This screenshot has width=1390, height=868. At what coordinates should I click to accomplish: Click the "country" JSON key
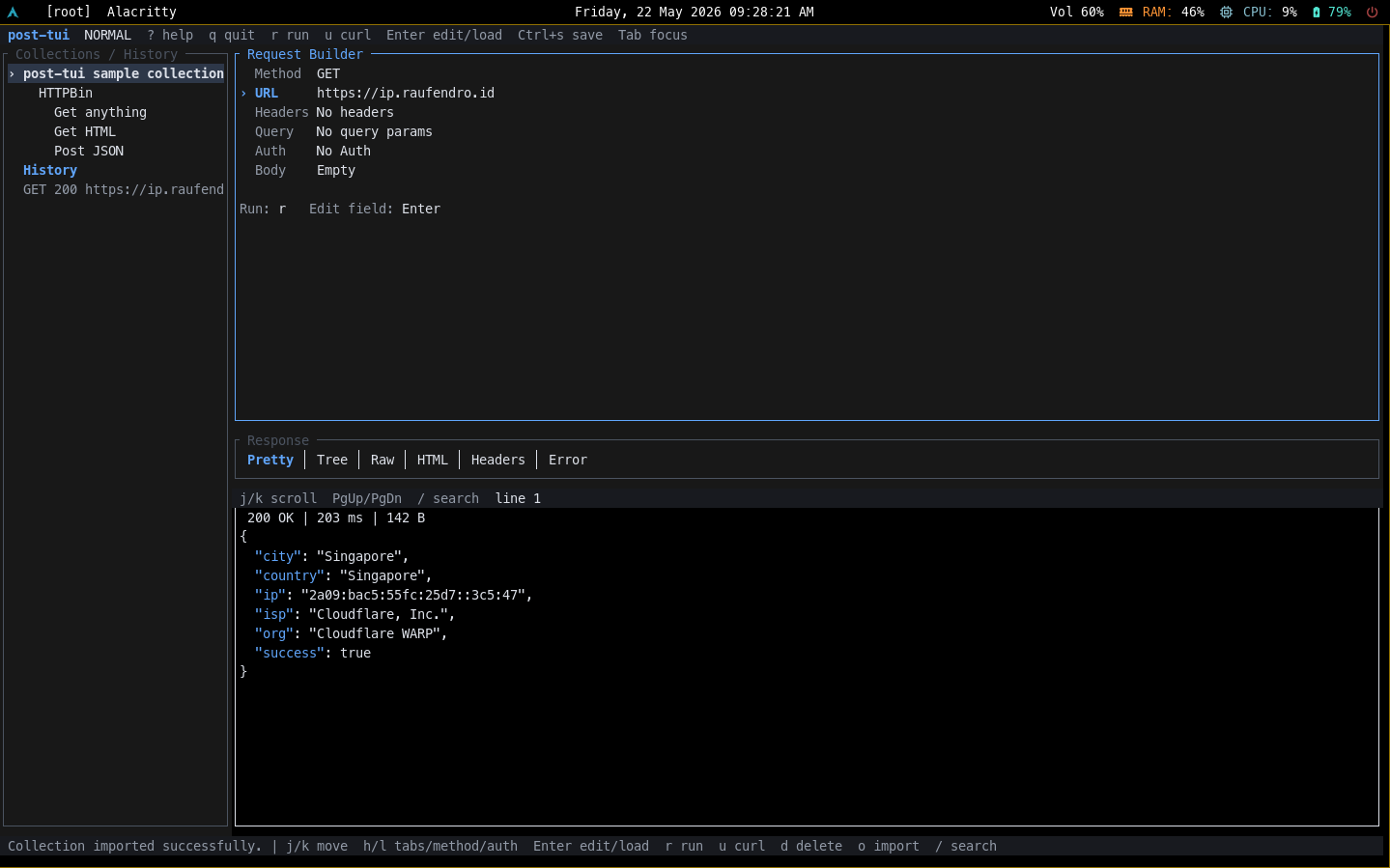[x=290, y=576]
